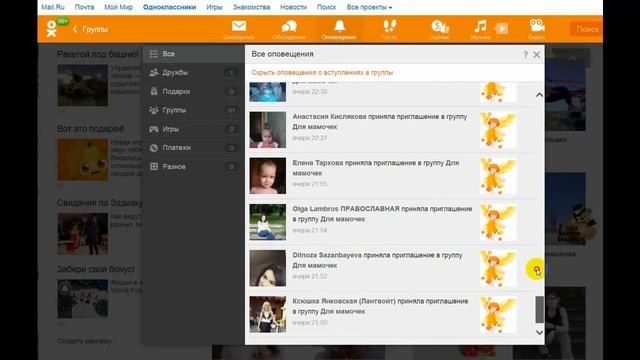Open group fairy image in Ксюшка row
640x360 pixels.
click(x=498, y=314)
